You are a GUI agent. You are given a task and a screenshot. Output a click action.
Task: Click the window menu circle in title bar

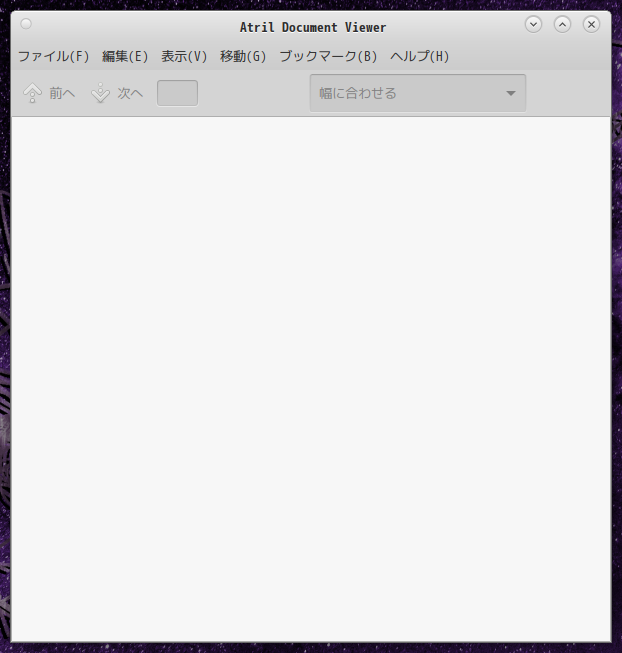(x=26, y=24)
